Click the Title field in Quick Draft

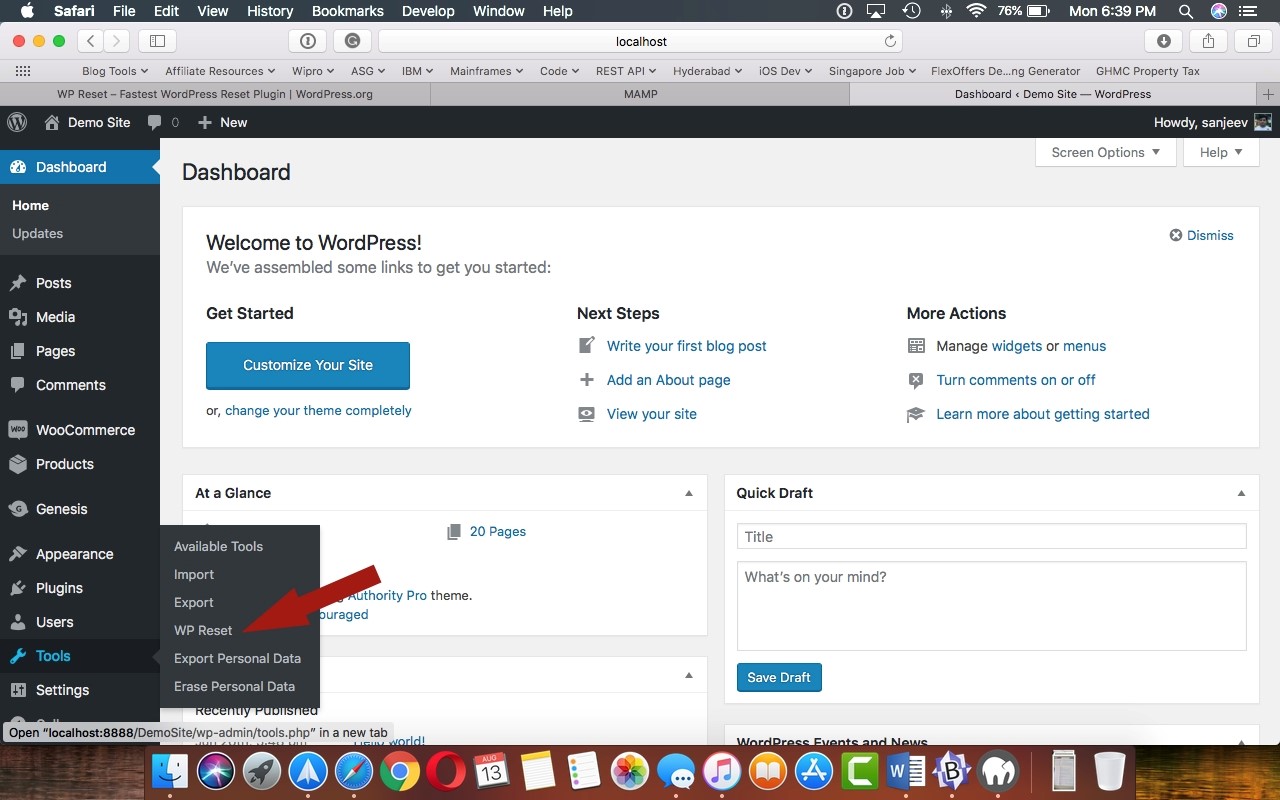coord(991,536)
